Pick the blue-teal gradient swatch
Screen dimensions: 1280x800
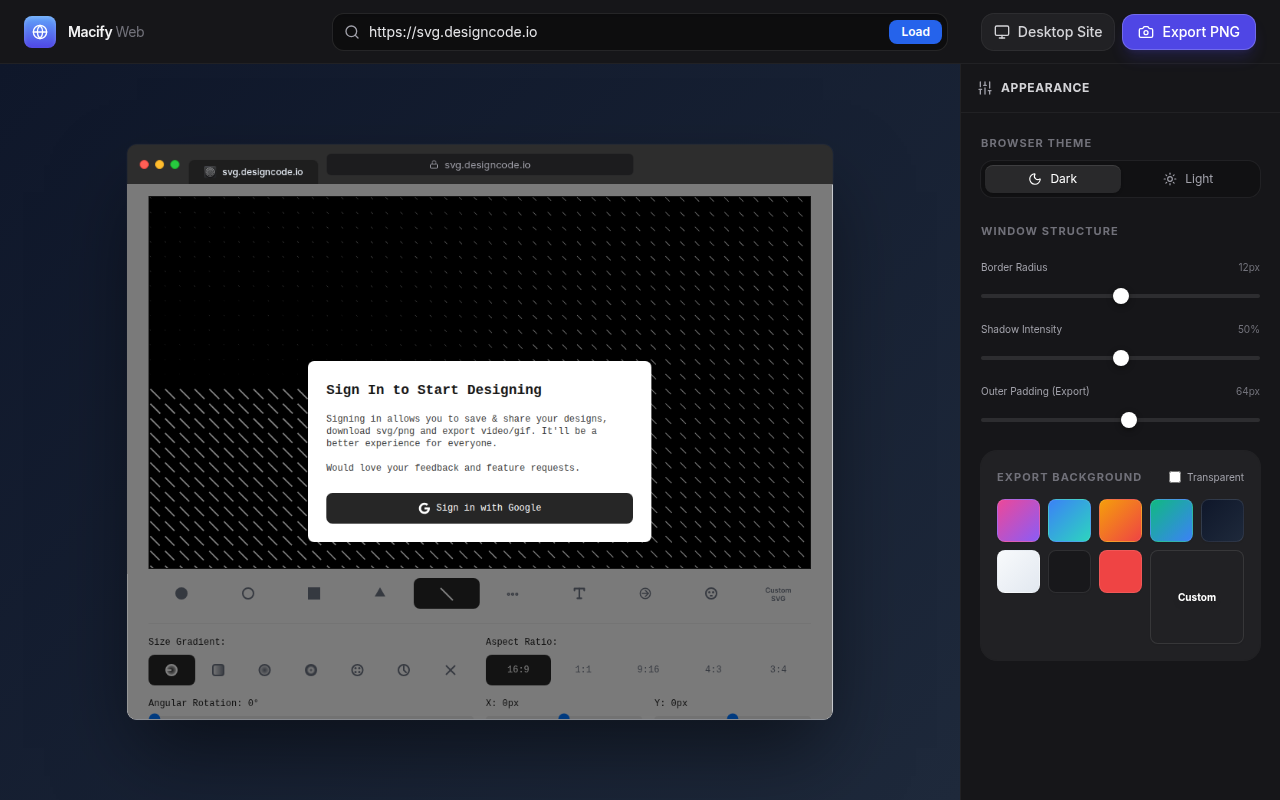(1069, 520)
